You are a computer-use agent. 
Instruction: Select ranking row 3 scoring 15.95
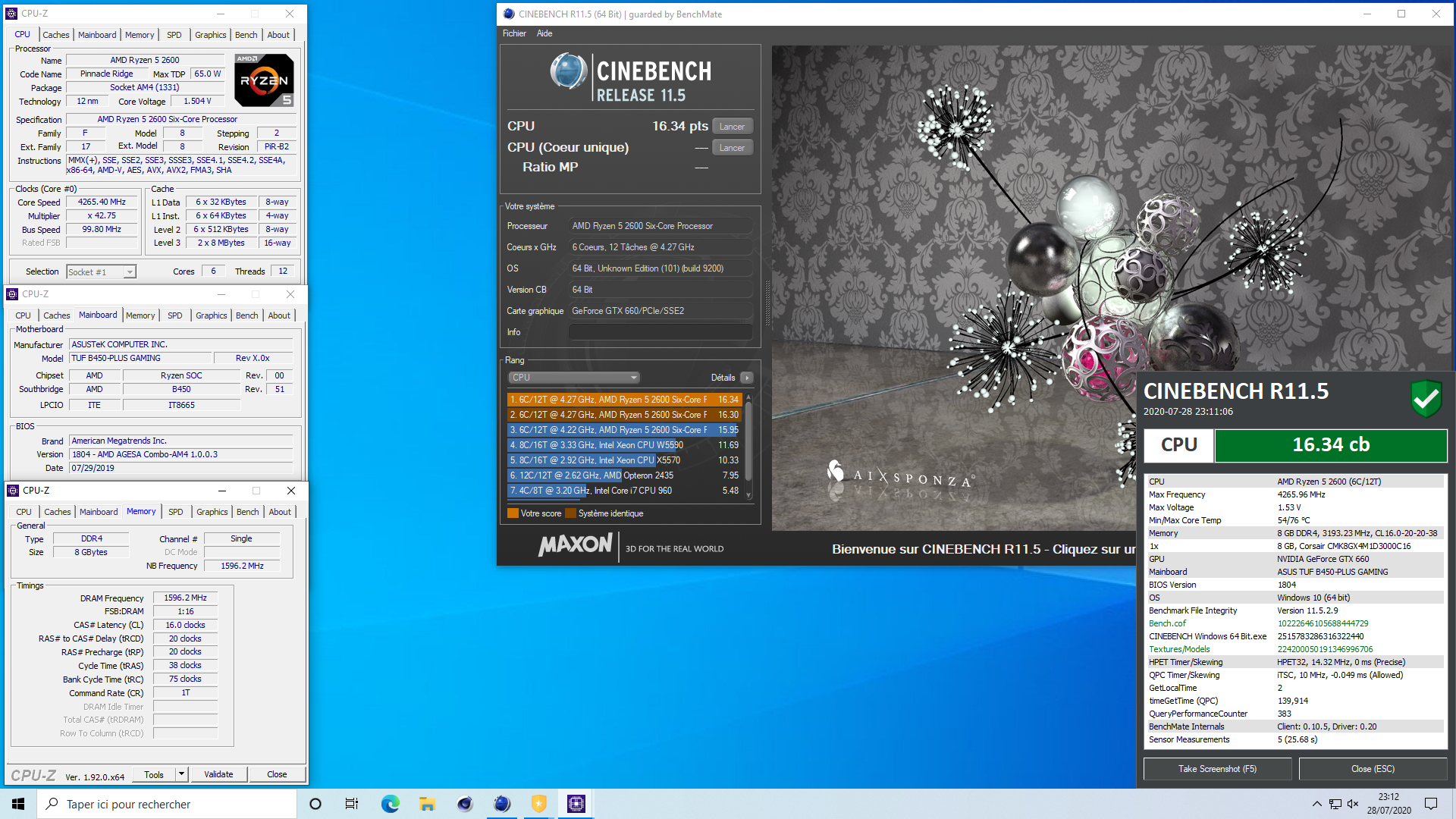click(x=625, y=430)
